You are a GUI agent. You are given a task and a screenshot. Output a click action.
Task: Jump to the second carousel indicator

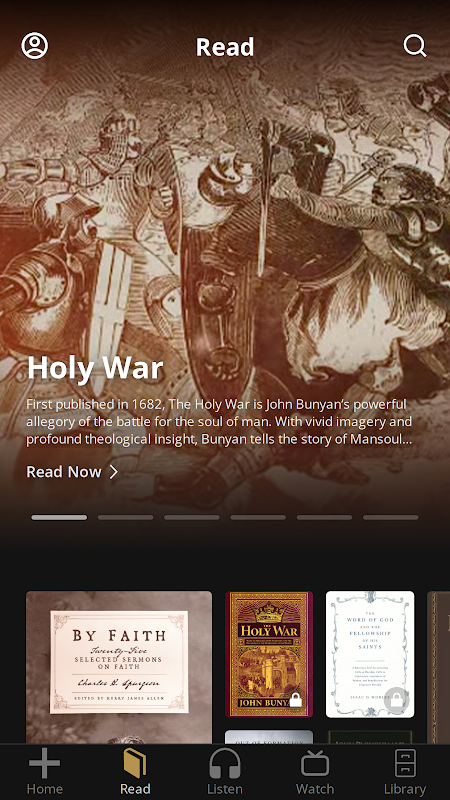pyautogui.click(x=126, y=517)
